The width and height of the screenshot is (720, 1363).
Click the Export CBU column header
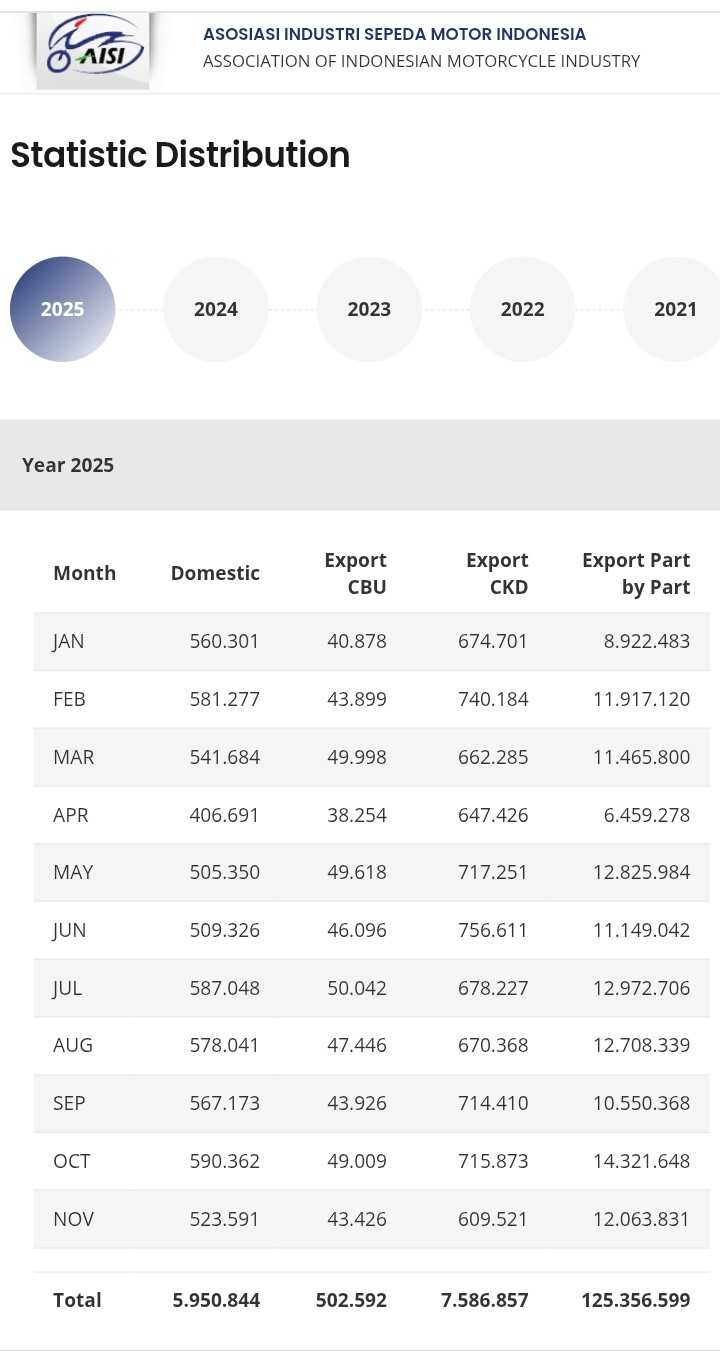[x=355, y=573]
